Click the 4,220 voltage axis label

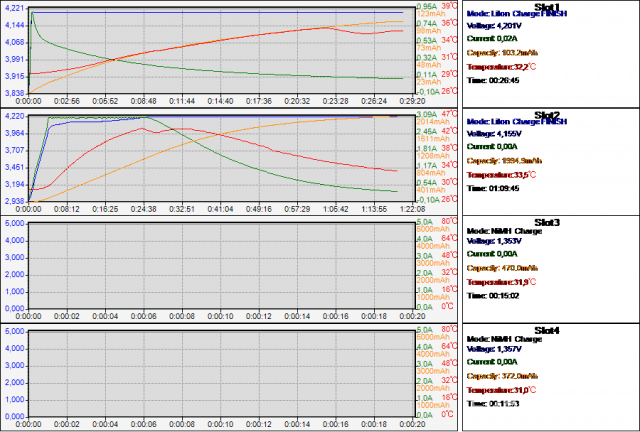tap(14, 116)
